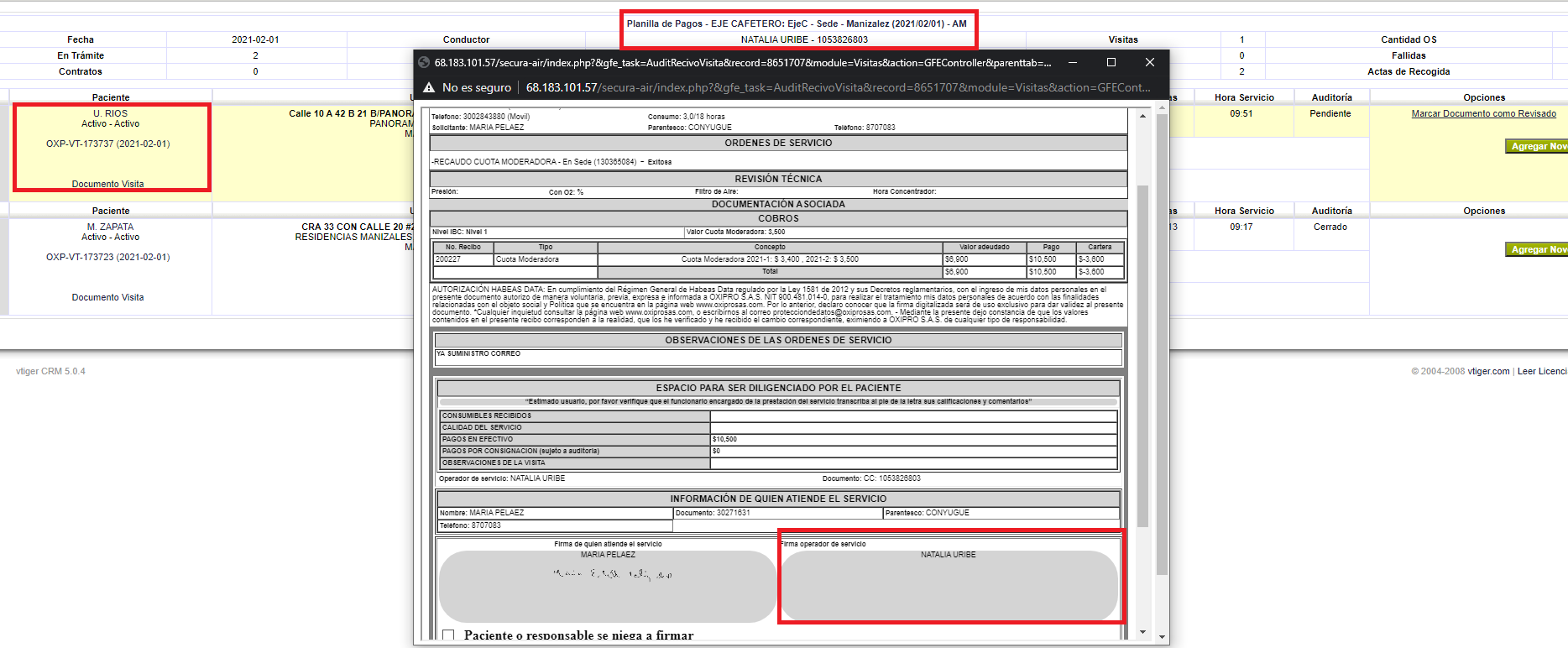Click the 'Planilla de Pagos - EJE CAFETERO' title

coord(797,24)
